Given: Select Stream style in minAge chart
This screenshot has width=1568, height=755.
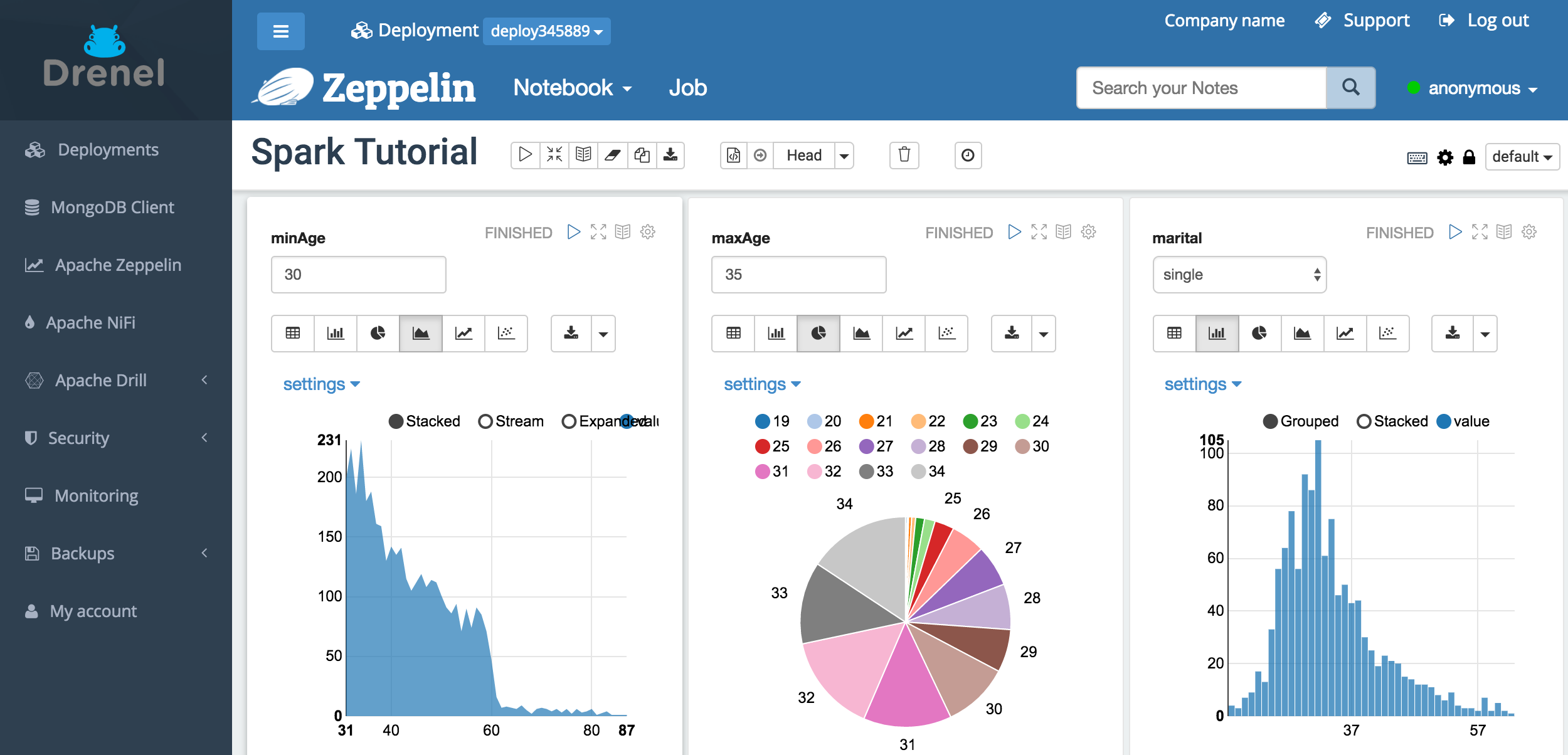Looking at the screenshot, I should pyautogui.click(x=511, y=421).
